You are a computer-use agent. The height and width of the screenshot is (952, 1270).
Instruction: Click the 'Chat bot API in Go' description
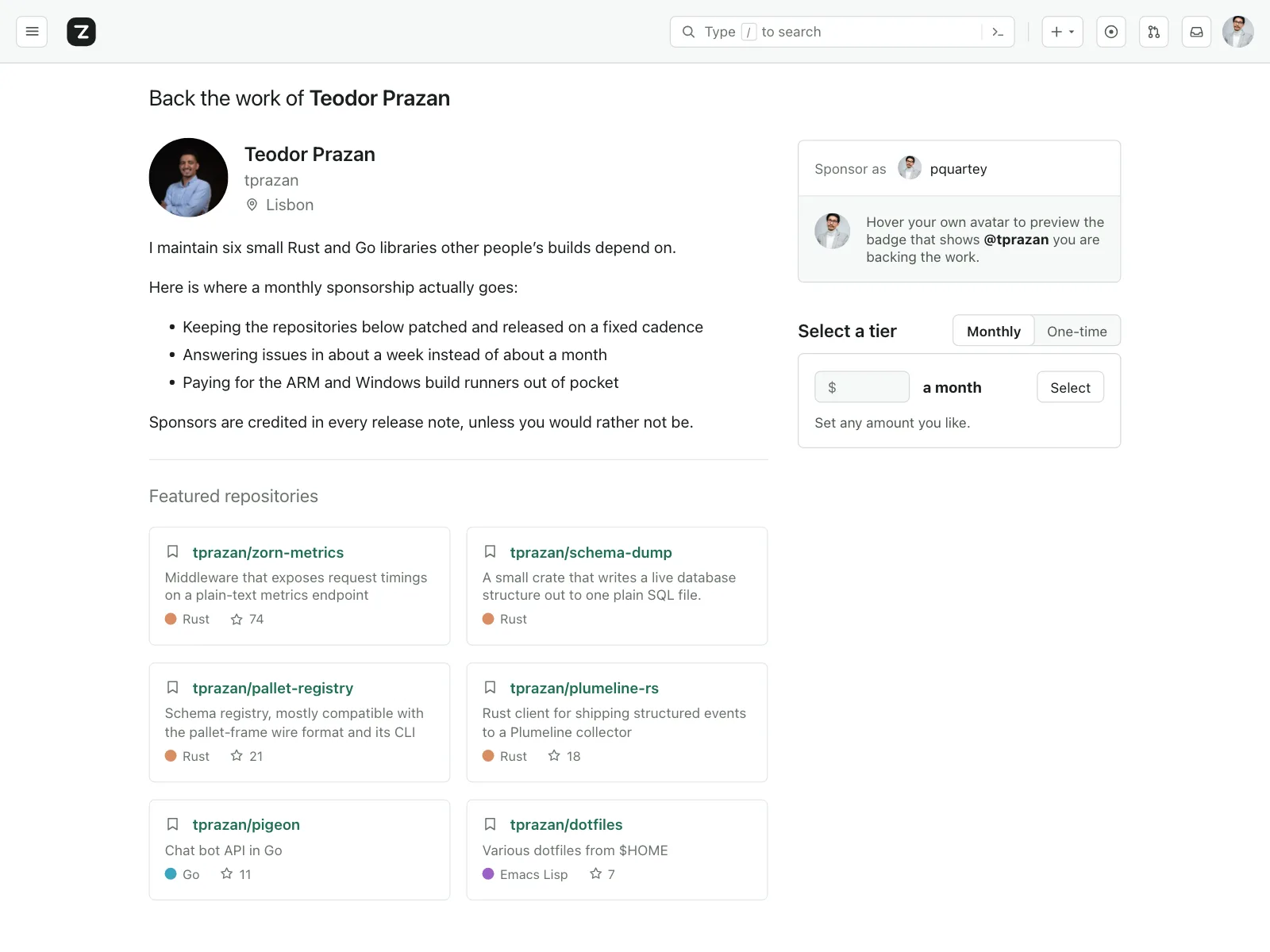pos(224,850)
